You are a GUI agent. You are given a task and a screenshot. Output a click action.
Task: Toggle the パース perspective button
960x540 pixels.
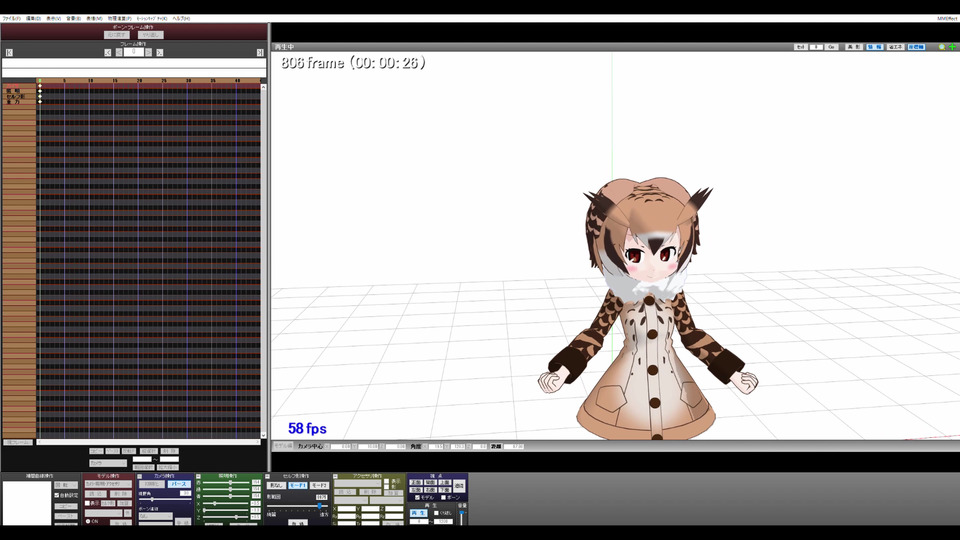[x=179, y=484]
